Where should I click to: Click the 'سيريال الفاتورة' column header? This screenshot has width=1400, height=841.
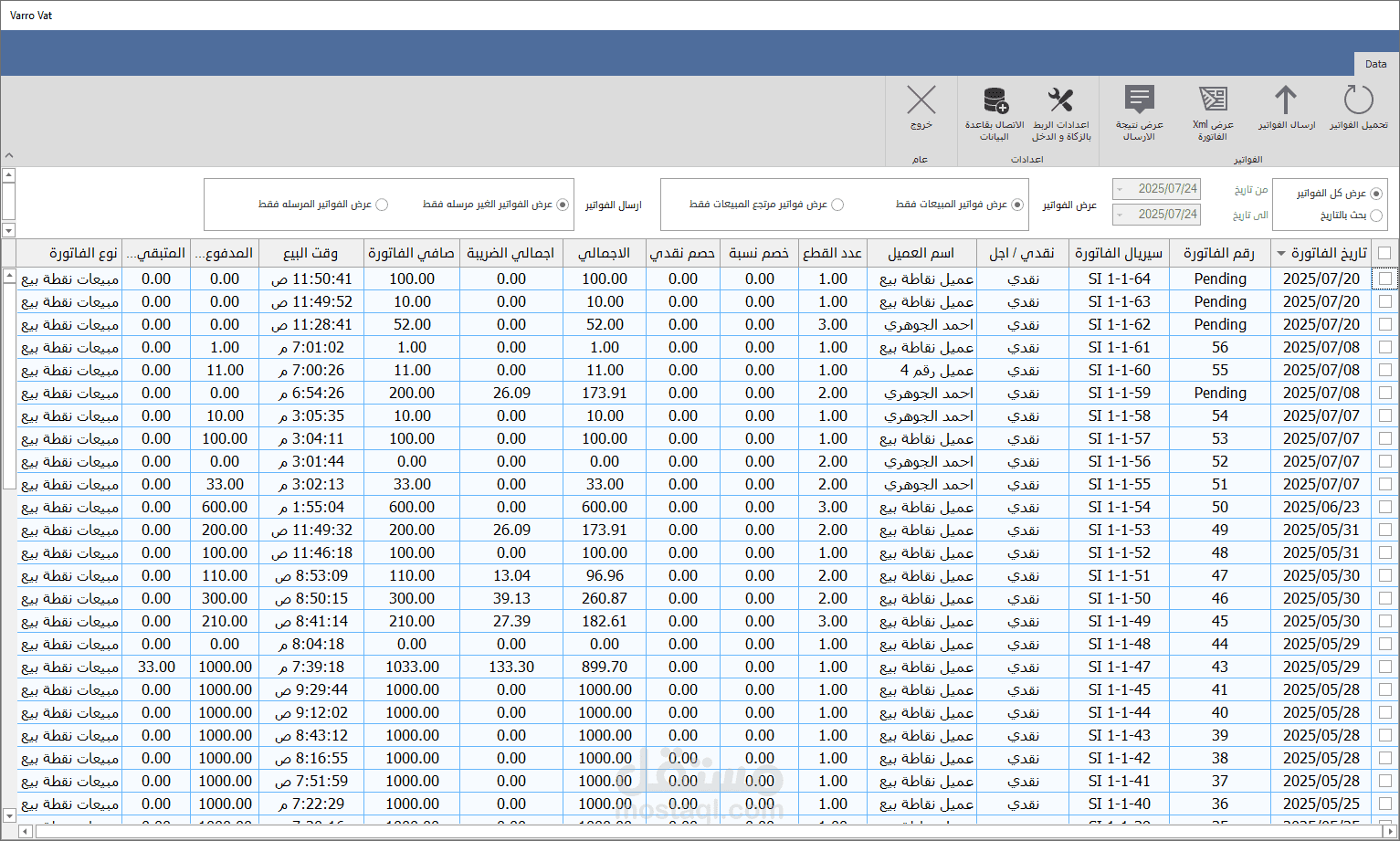[x=1119, y=253]
